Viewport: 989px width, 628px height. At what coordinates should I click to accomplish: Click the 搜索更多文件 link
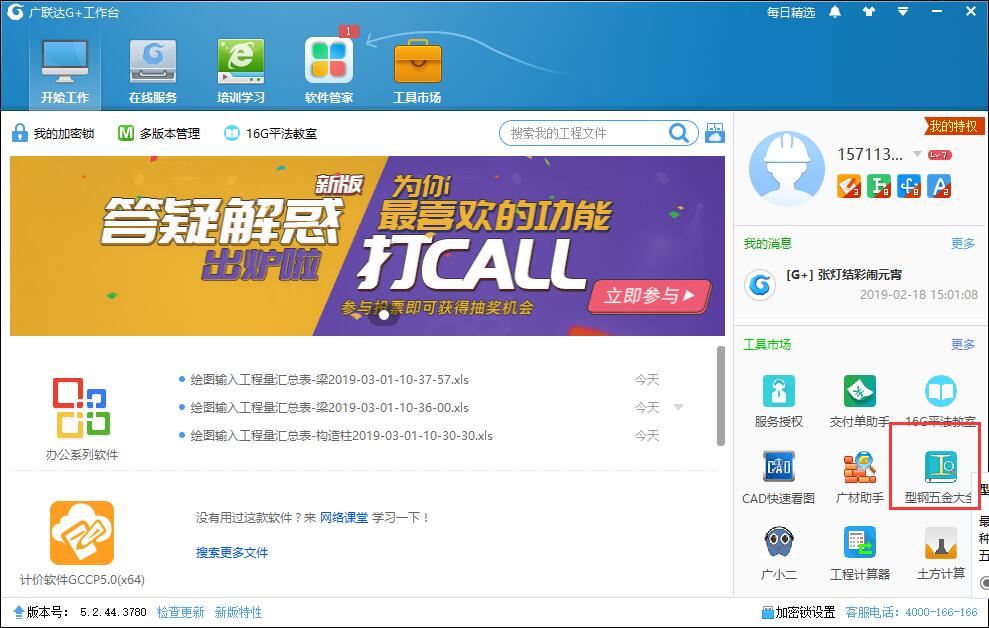pos(231,552)
